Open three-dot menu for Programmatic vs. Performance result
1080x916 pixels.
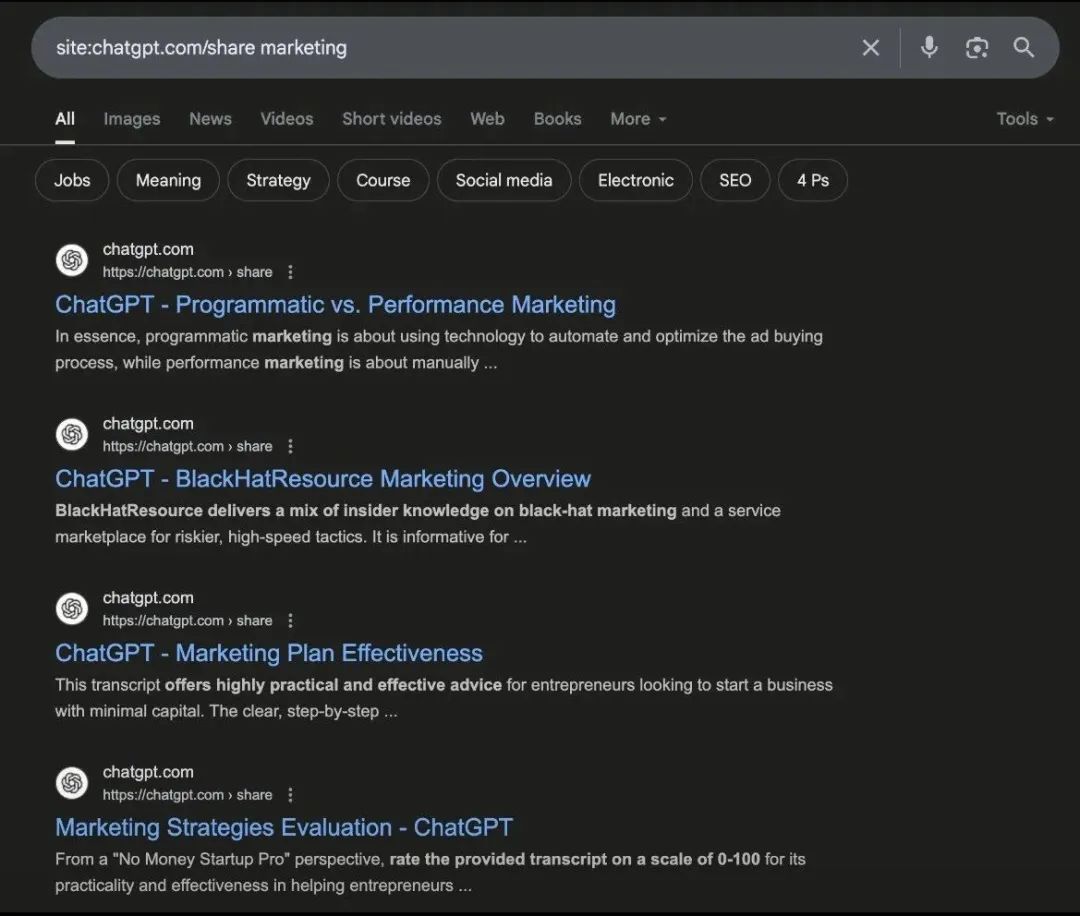tap(291, 272)
